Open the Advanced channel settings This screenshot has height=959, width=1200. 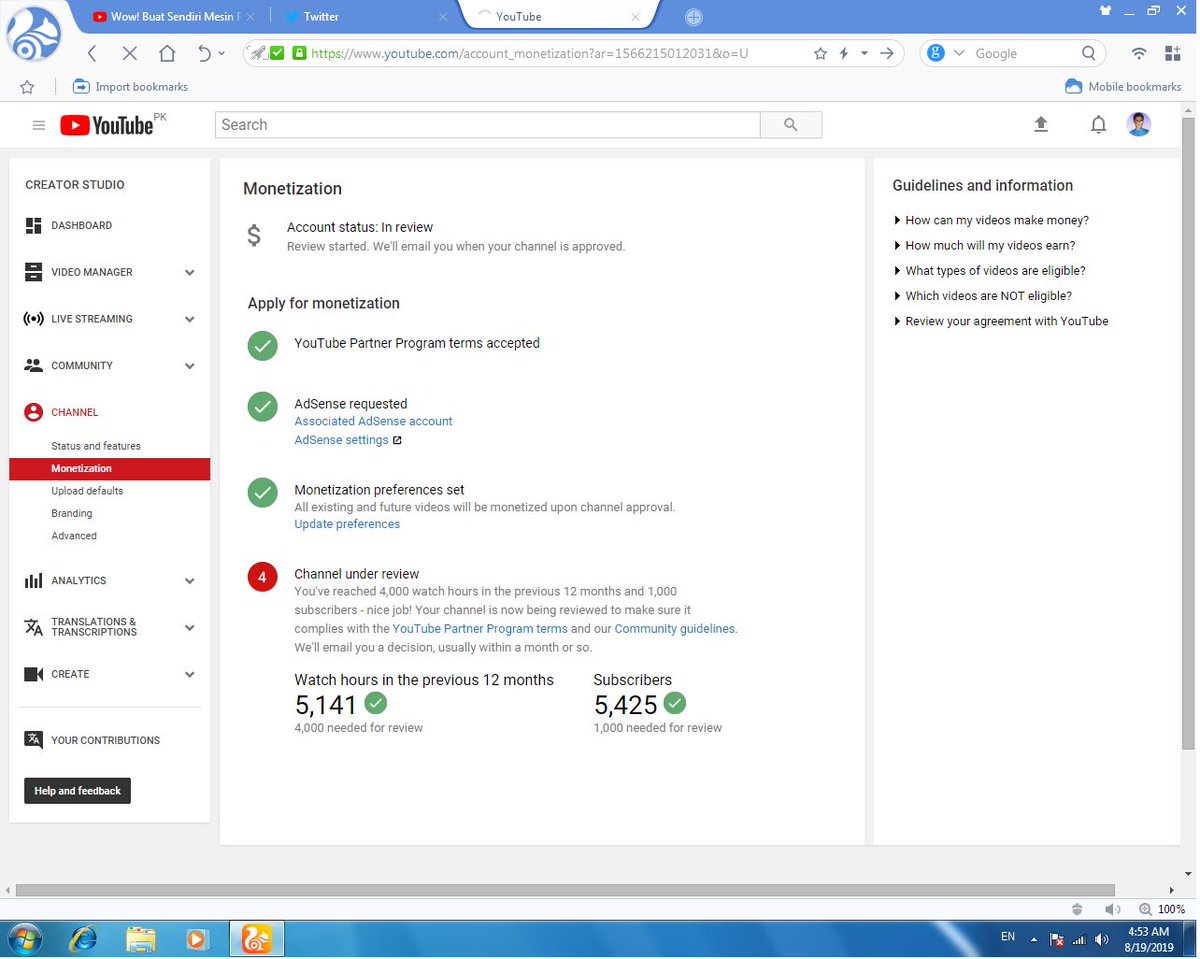(74, 536)
